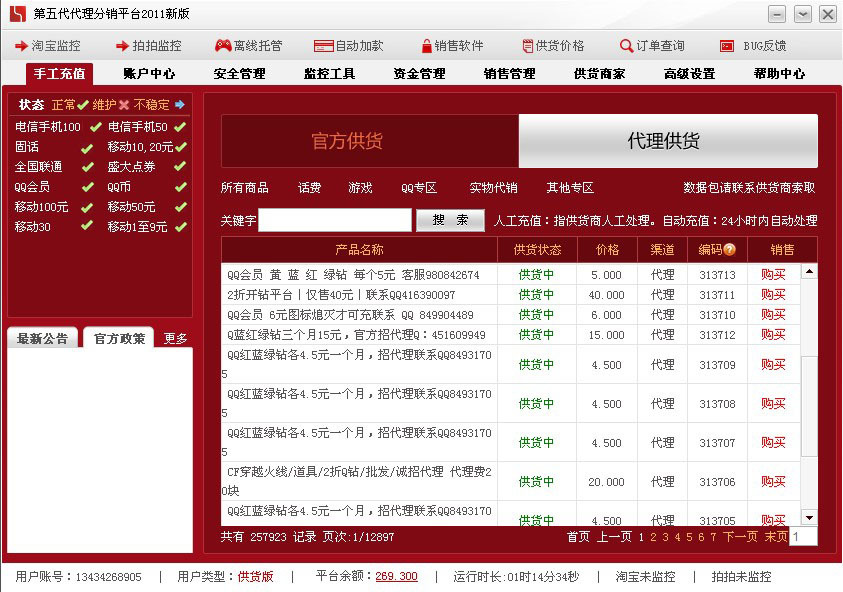Click 平台余额 269.300 link
The image size is (843, 592).
click(x=396, y=576)
